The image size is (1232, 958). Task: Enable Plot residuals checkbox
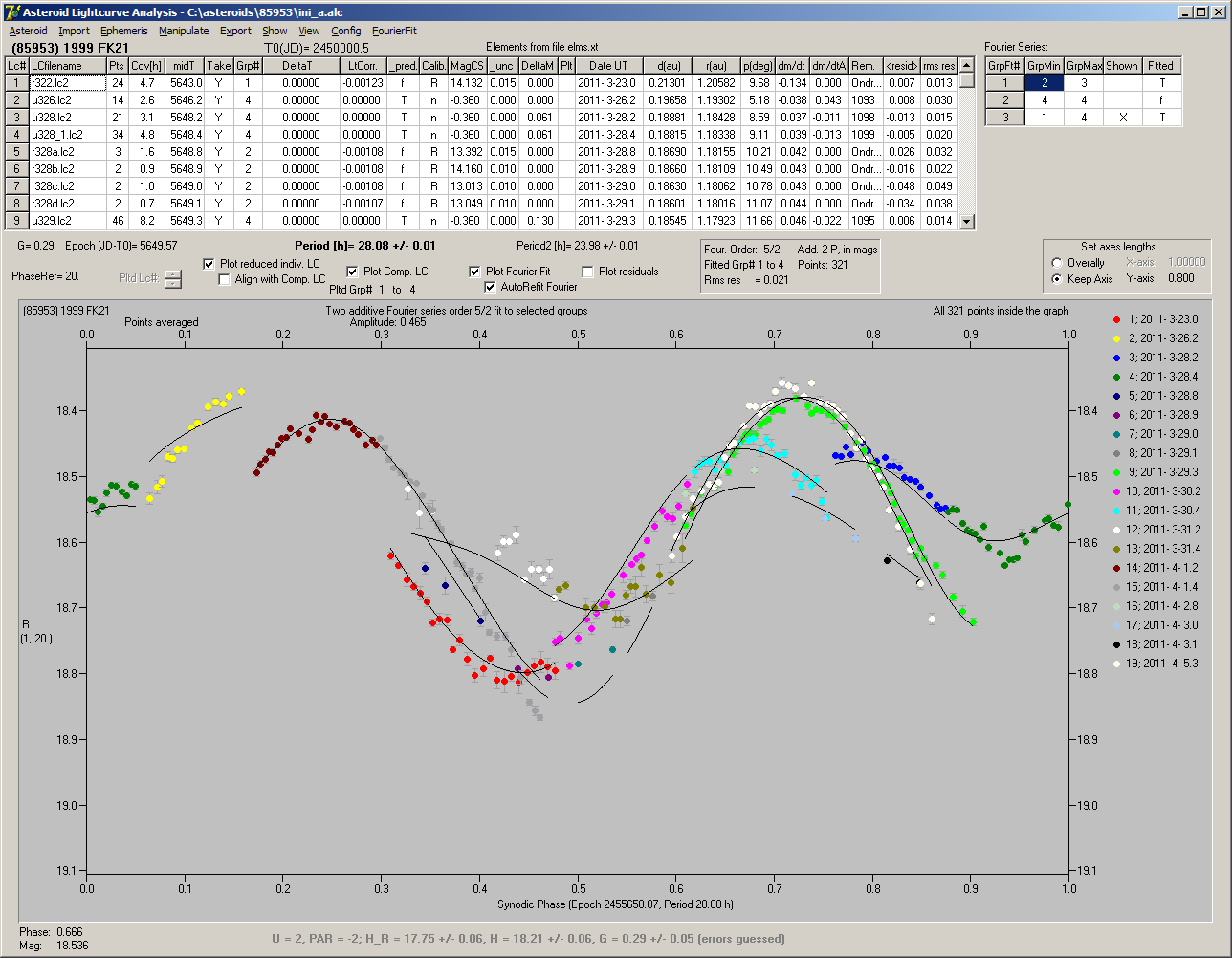coord(588,272)
